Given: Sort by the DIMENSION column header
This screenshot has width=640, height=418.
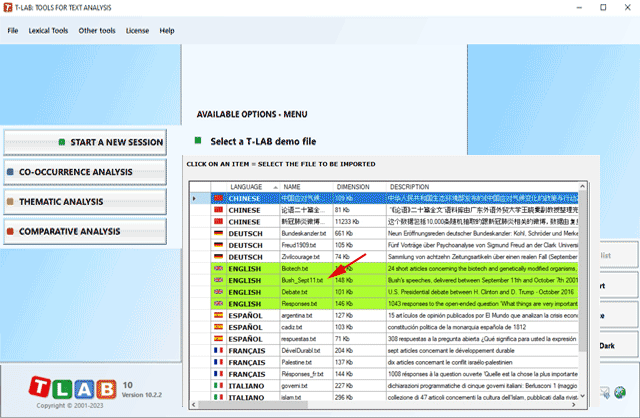Looking at the screenshot, I should [x=359, y=187].
